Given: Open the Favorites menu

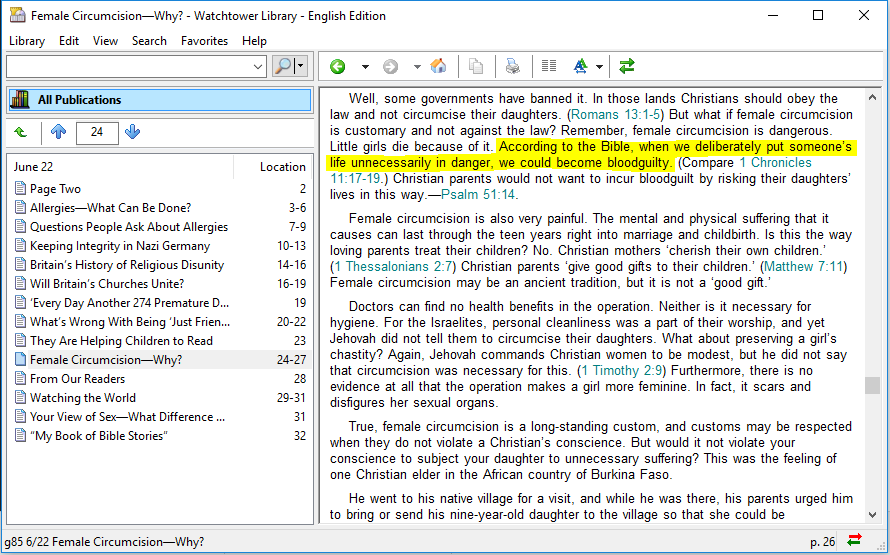Looking at the screenshot, I should pyautogui.click(x=204, y=41).
